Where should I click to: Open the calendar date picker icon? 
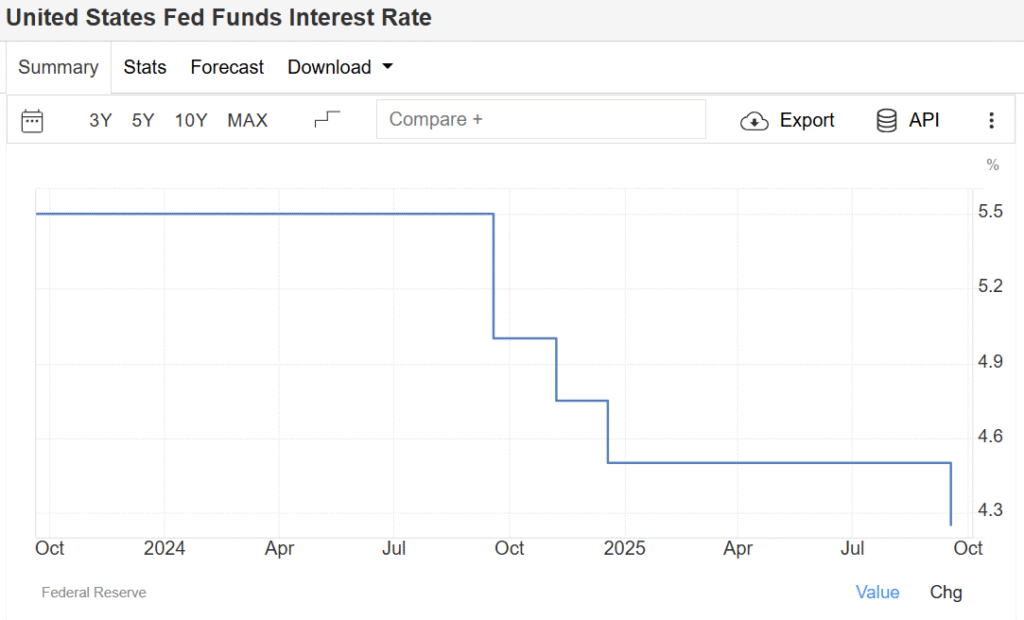32,121
